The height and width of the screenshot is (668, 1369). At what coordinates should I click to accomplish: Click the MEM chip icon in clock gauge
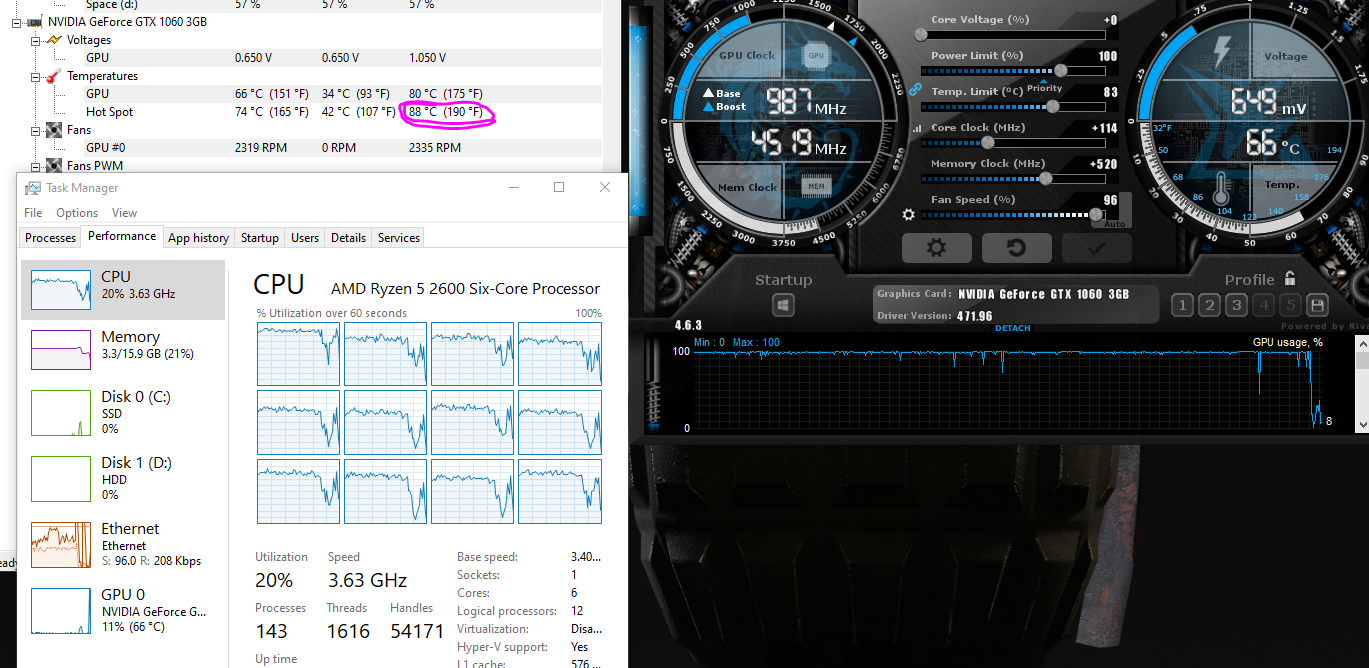coord(816,186)
